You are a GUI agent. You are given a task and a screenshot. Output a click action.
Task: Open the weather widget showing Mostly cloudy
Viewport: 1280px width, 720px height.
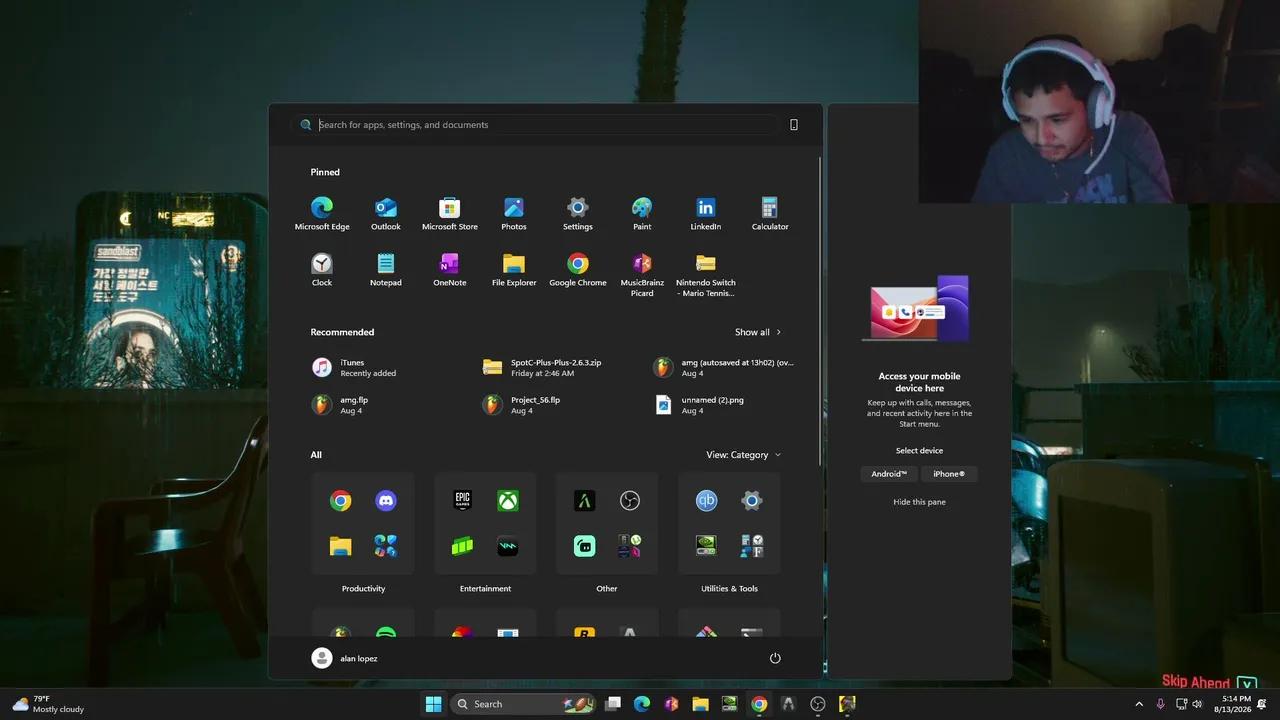[x=48, y=704]
